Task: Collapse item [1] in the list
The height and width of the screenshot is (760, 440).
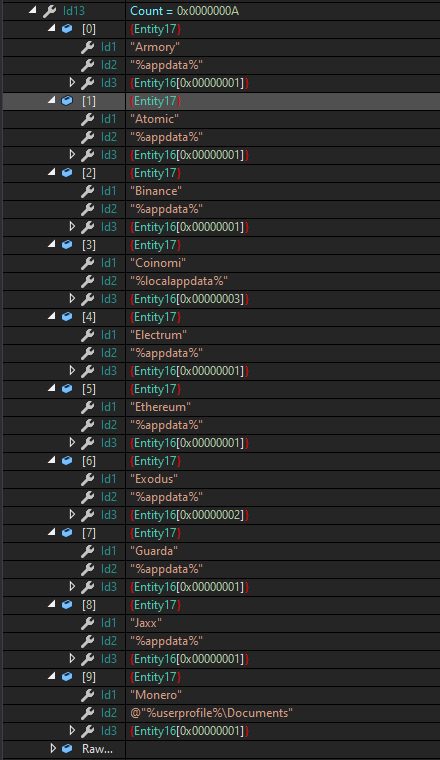Action: coord(51,100)
